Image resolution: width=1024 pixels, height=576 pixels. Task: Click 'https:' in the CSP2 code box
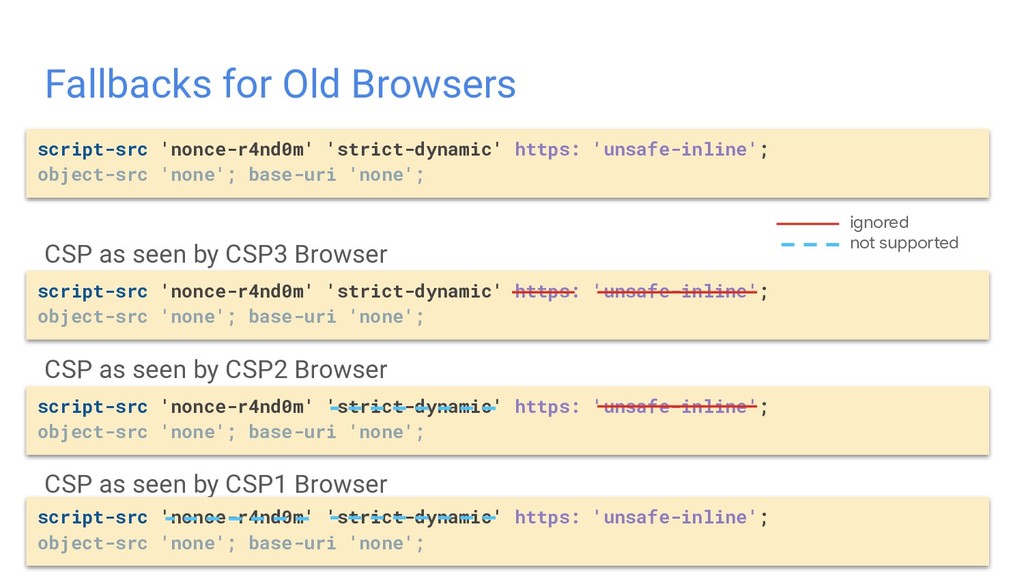(x=547, y=408)
